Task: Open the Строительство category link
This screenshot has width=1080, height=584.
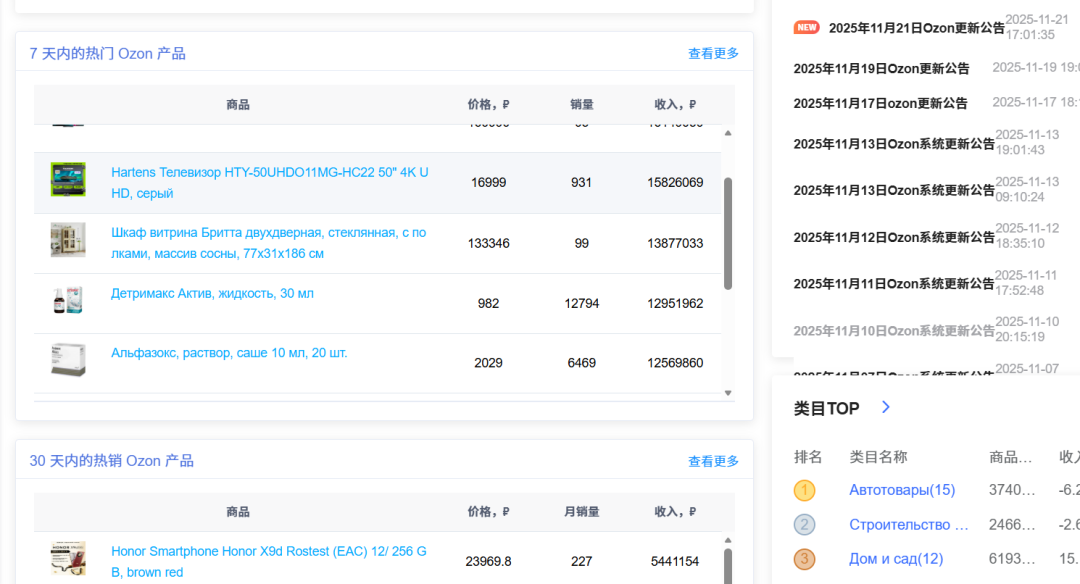Action: (x=909, y=525)
